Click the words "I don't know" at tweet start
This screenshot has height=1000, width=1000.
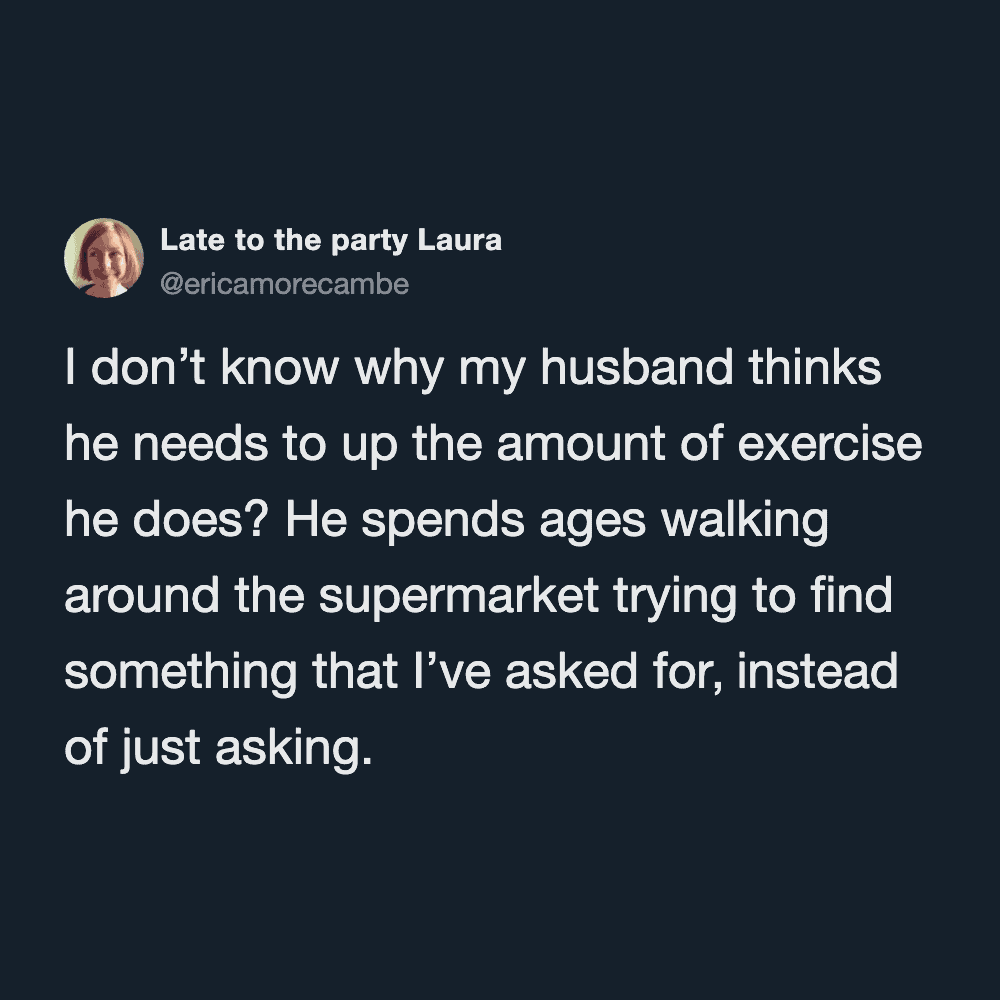coord(200,369)
